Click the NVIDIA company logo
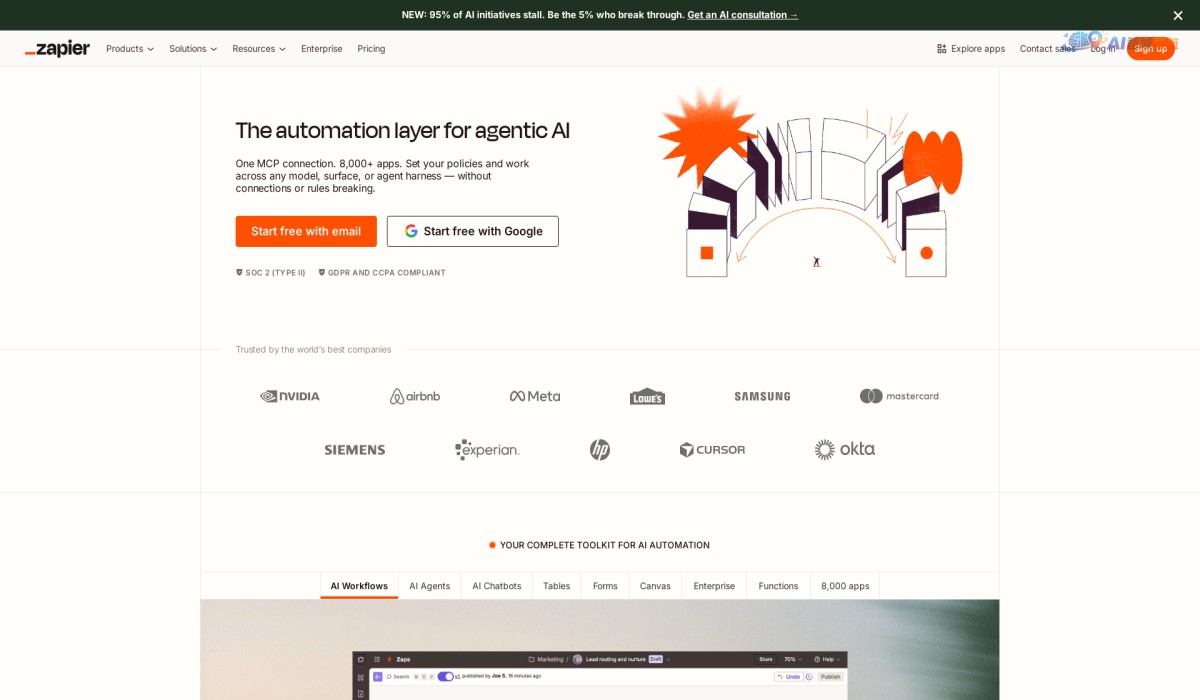This screenshot has height=700, width=1200. tap(290, 396)
